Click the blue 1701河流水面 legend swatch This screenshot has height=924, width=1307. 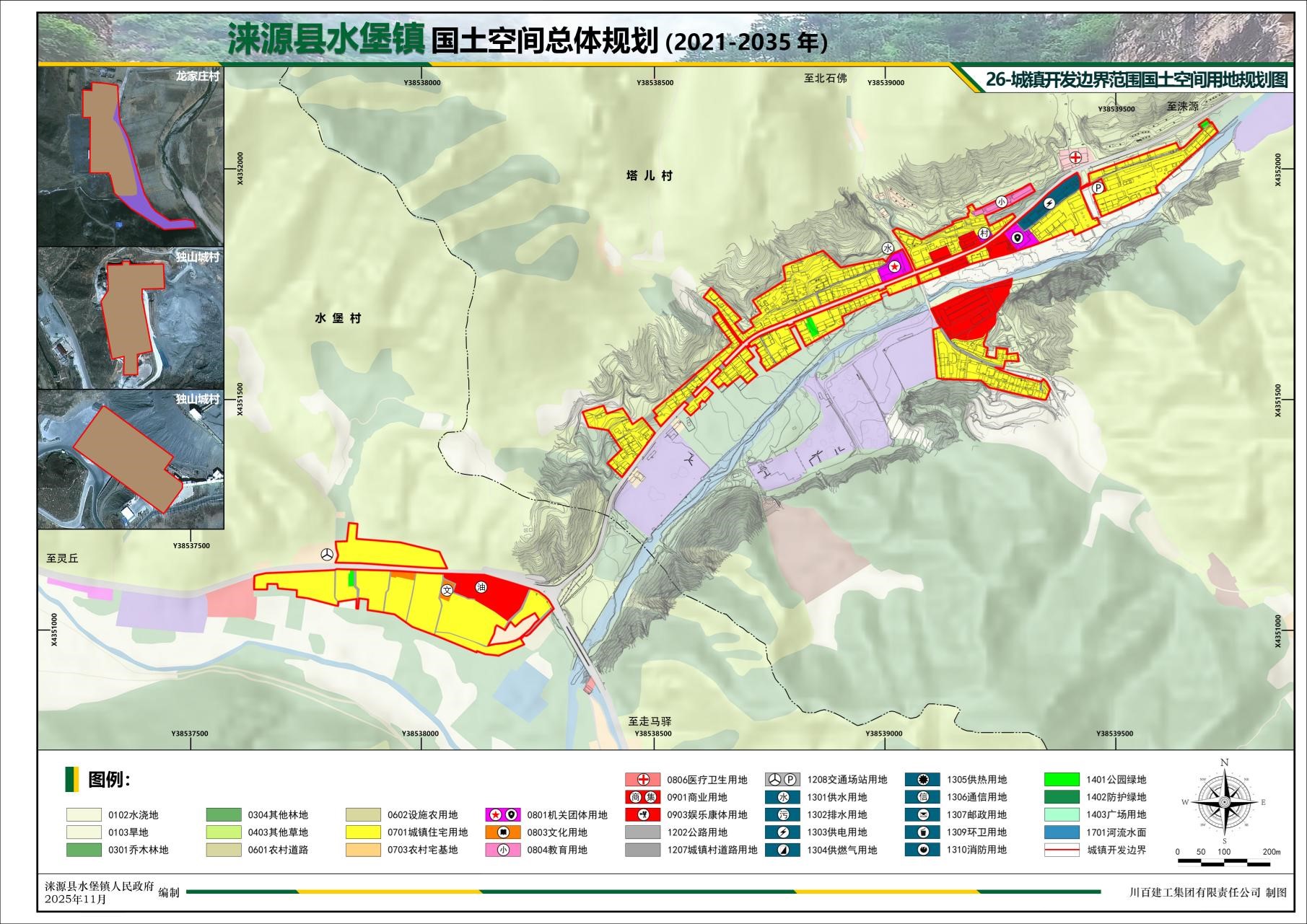pyautogui.click(x=1062, y=832)
